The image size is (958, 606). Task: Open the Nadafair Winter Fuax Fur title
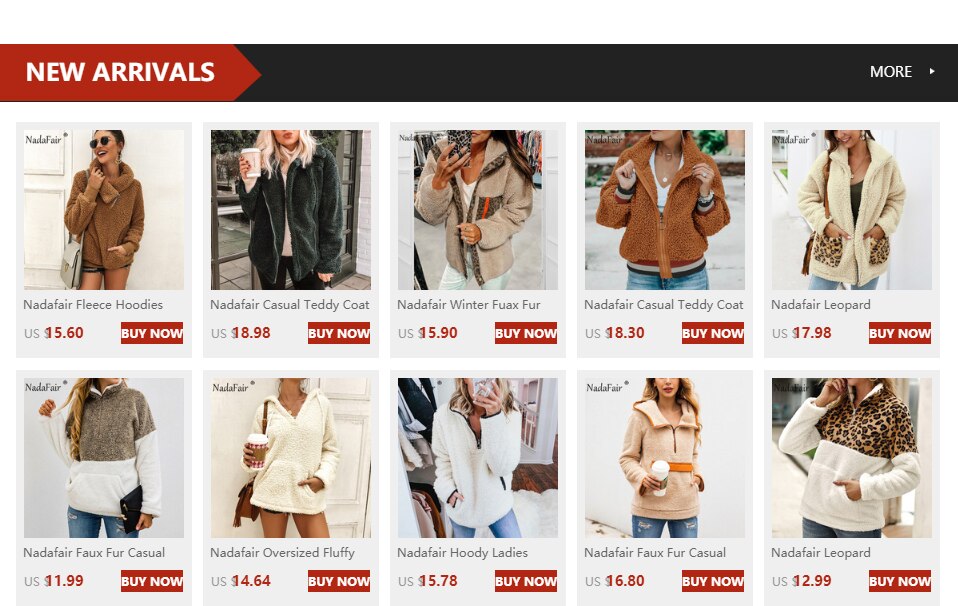pos(469,304)
